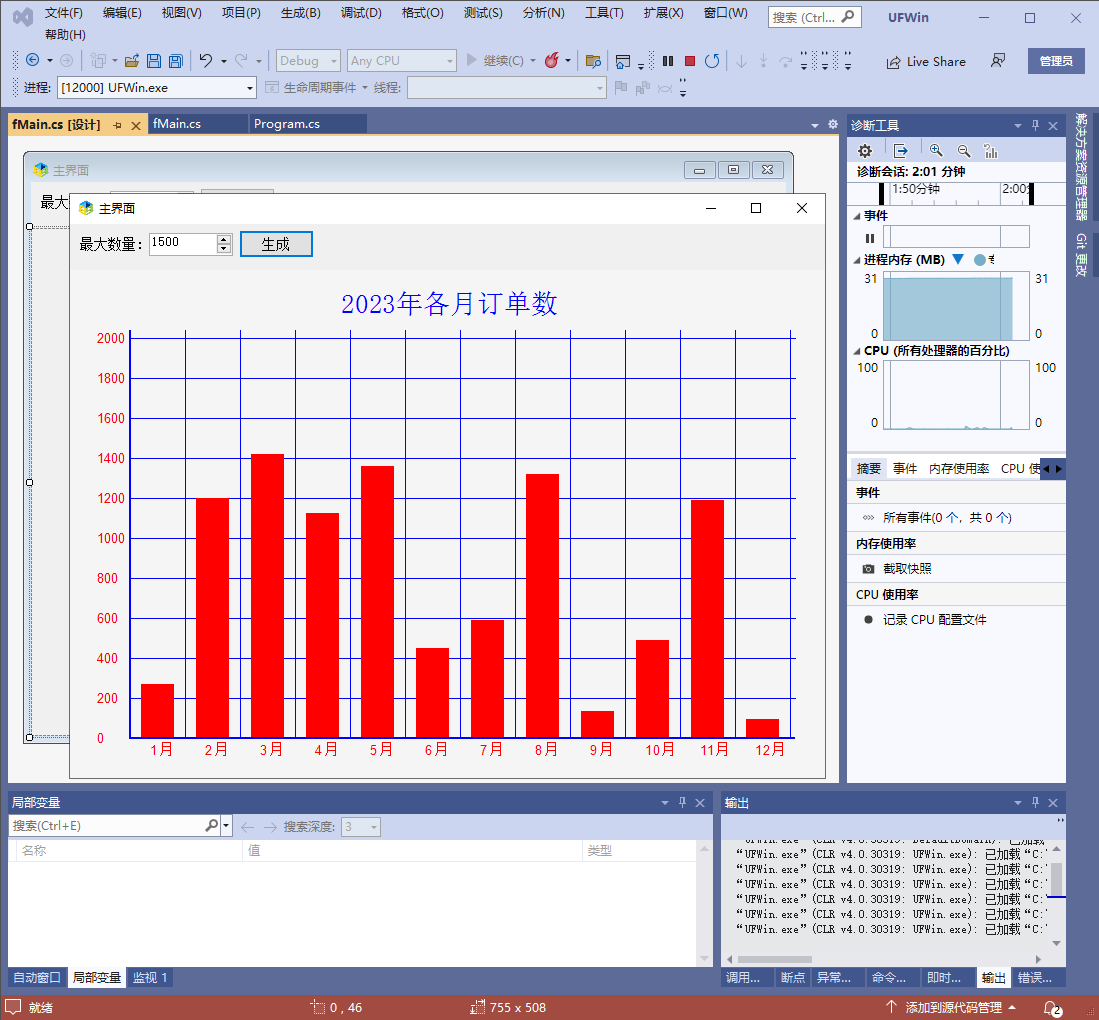Pin the 诊断工具 panel
This screenshot has width=1099, height=1020.
(1035, 125)
